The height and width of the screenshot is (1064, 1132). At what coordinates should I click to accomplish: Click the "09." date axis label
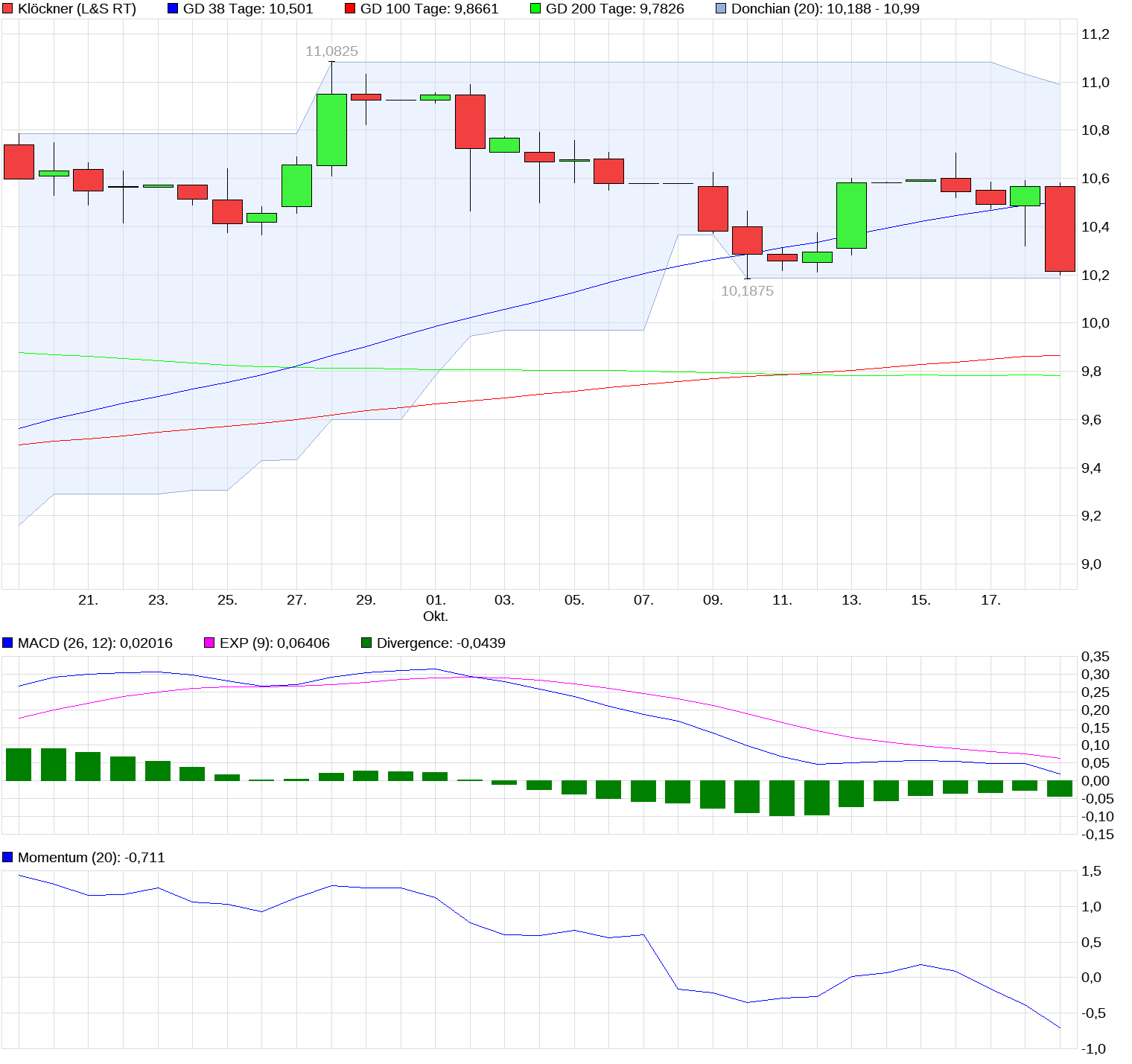(713, 600)
